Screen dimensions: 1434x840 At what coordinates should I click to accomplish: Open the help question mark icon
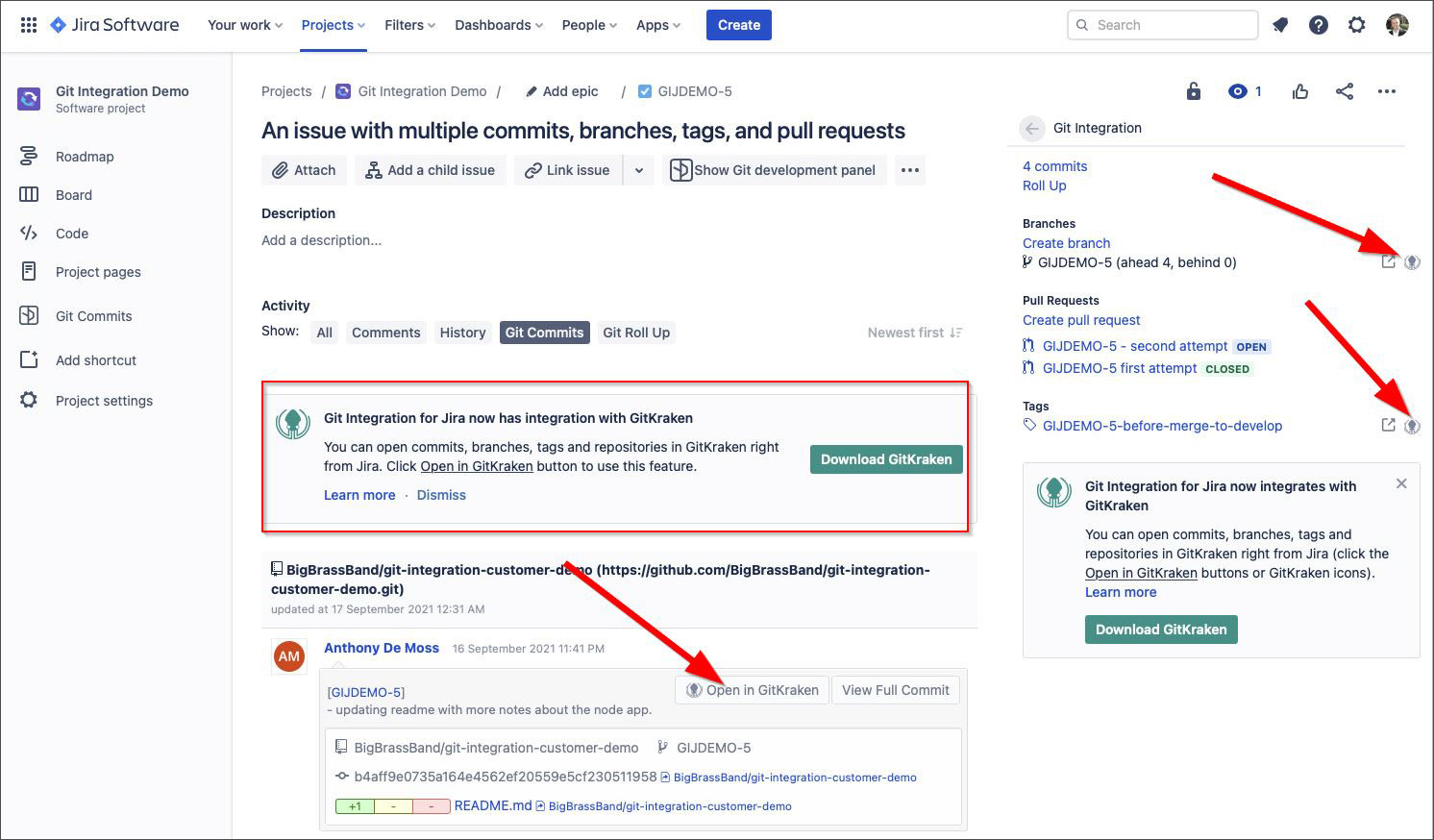pyautogui.click(x=1319, y=25)
